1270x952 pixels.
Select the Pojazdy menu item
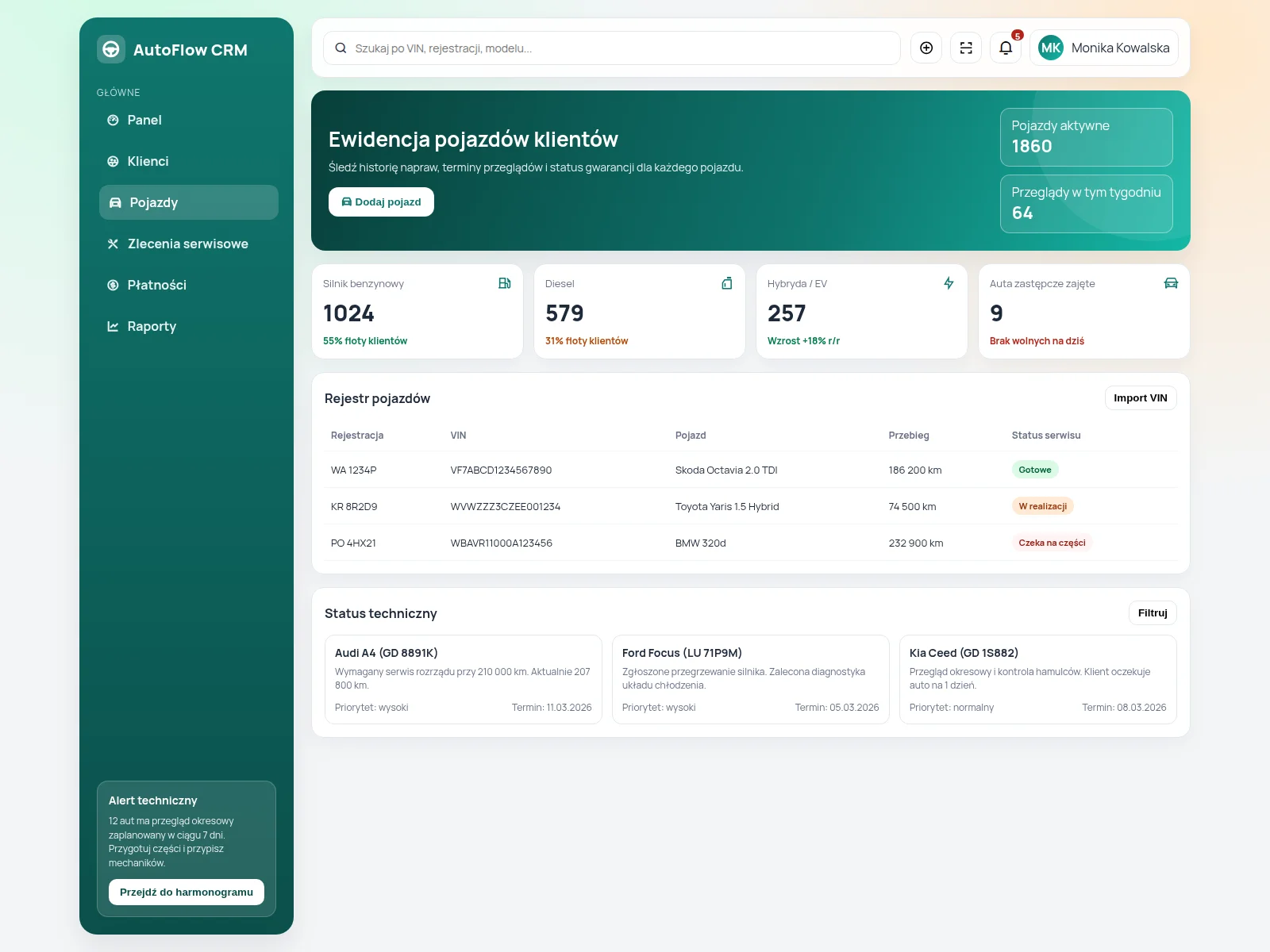[x=189, y=202]
